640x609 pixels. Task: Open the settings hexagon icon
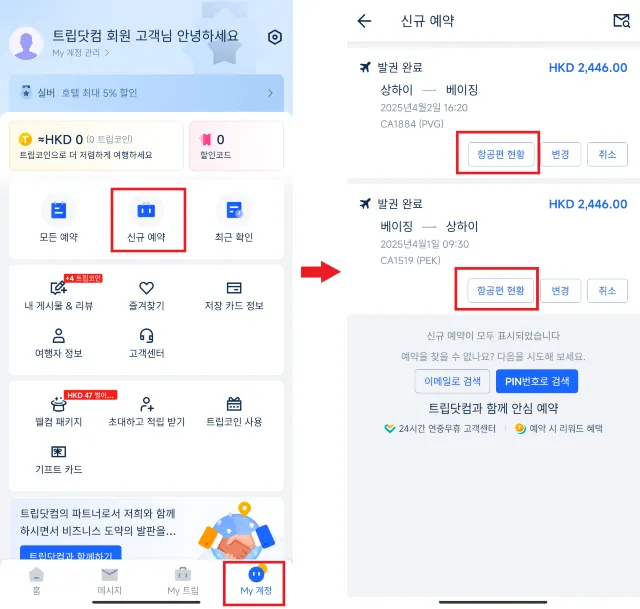[x=275, y=37]
